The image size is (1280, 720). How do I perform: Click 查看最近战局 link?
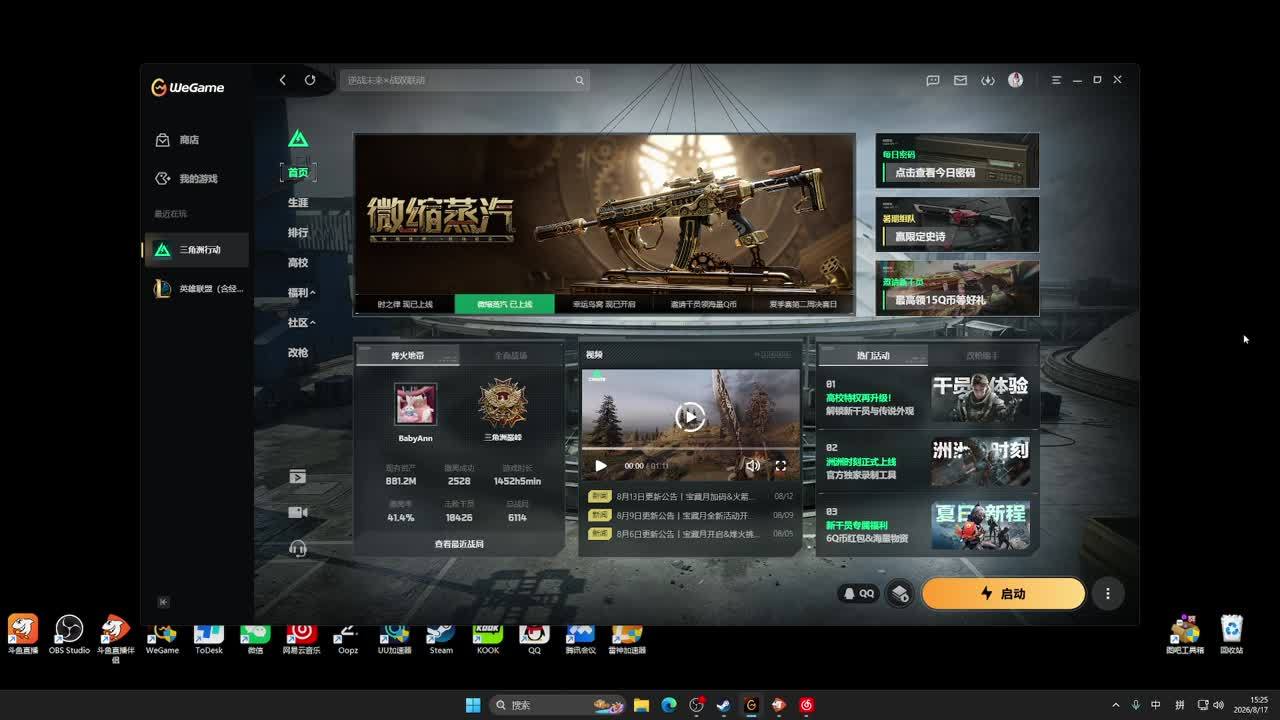click(x=459, y=544)
